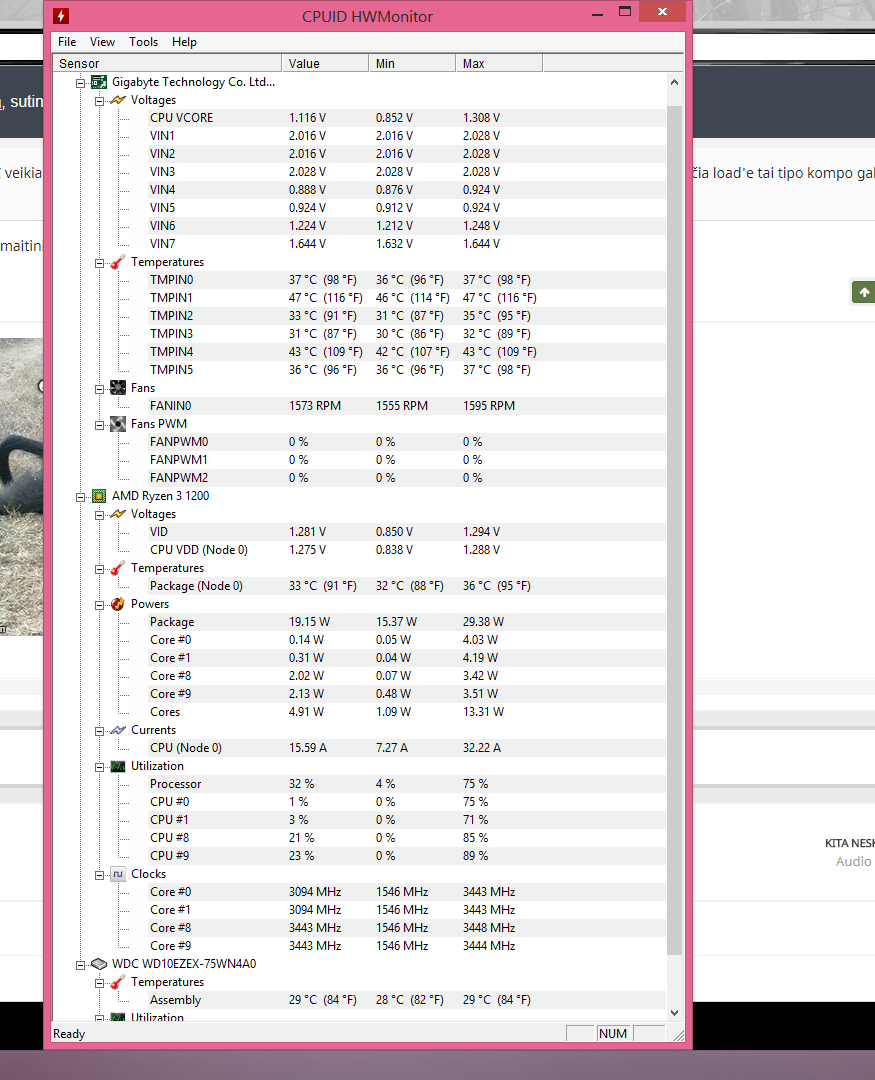Click the HWMonitor lightning bolt title icon
This screenshot has height=1080, width=875.
61,16
